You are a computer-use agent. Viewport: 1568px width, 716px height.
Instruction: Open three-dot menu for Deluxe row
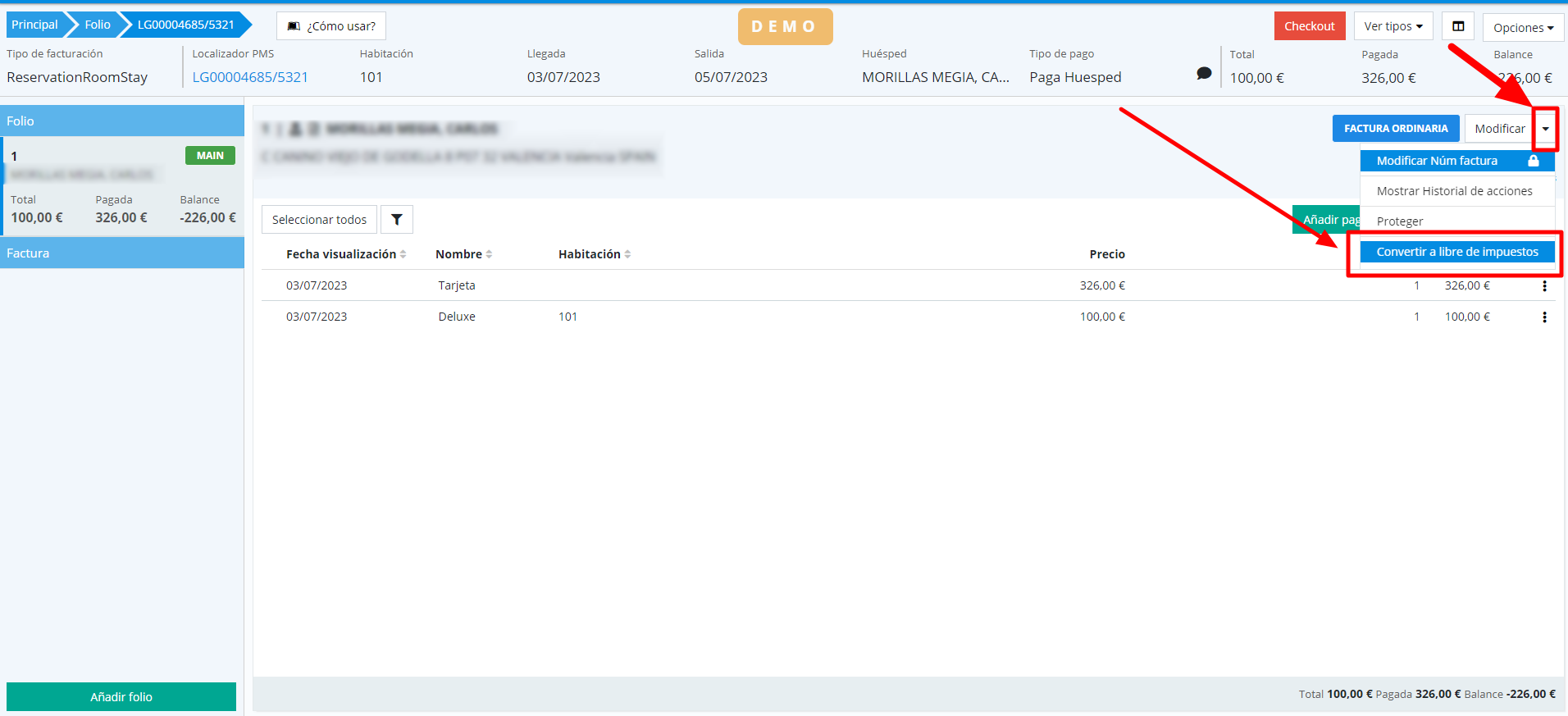click(x=1544, y=317)
